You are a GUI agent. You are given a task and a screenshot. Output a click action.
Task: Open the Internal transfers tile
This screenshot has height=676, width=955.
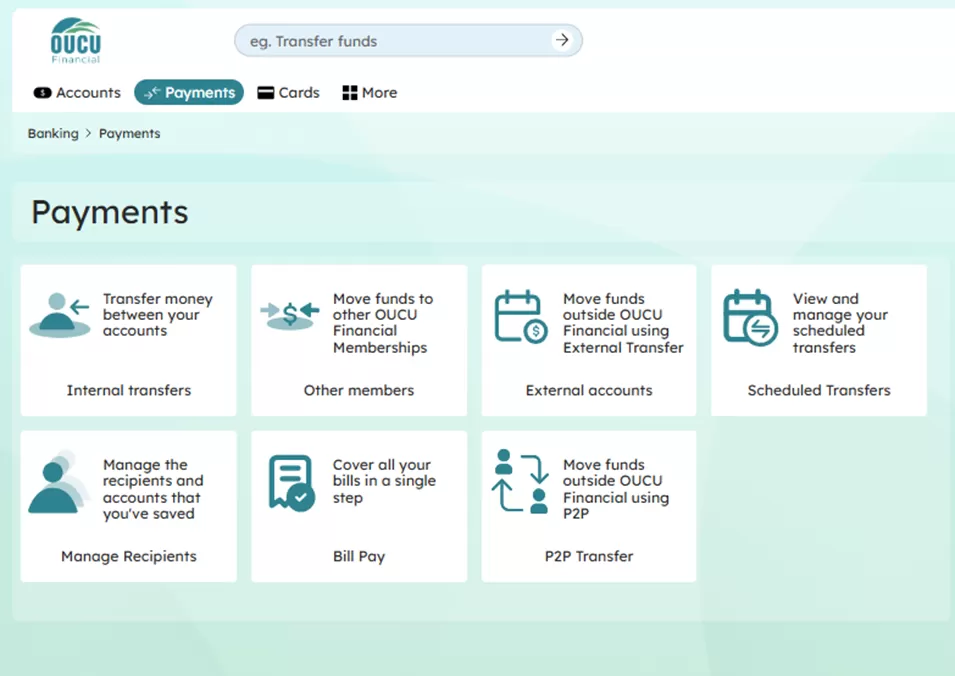pyautogui.click(x=128, y=340)
